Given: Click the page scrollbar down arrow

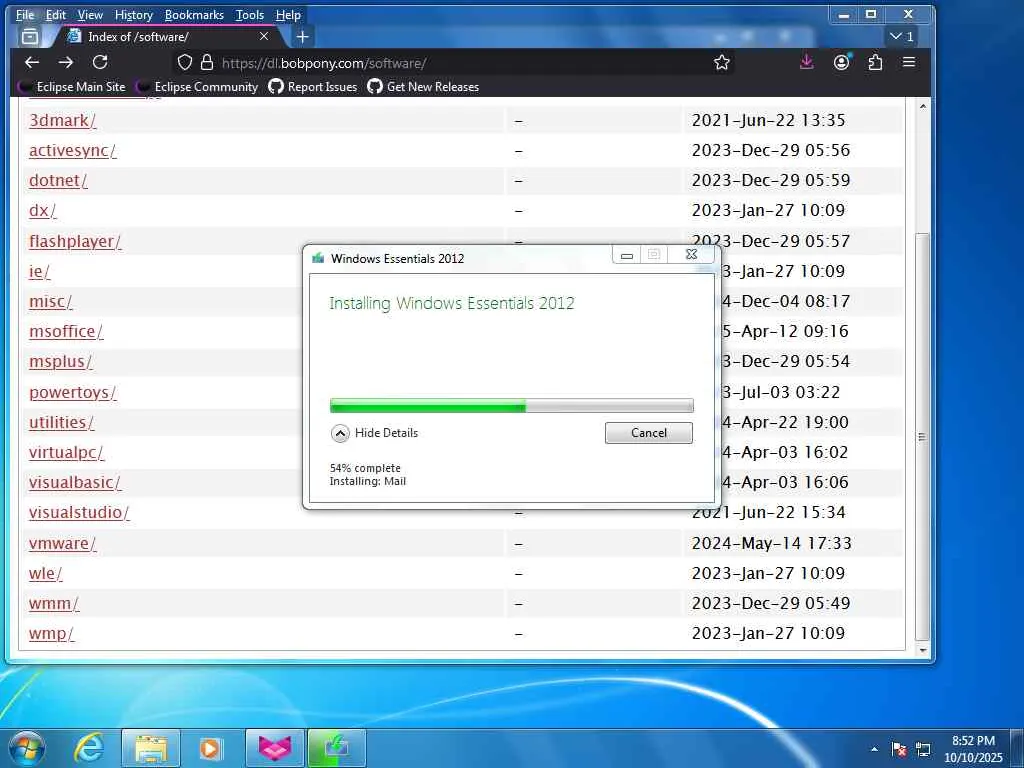Looking at the screenshot, I should tap(922, 650).
